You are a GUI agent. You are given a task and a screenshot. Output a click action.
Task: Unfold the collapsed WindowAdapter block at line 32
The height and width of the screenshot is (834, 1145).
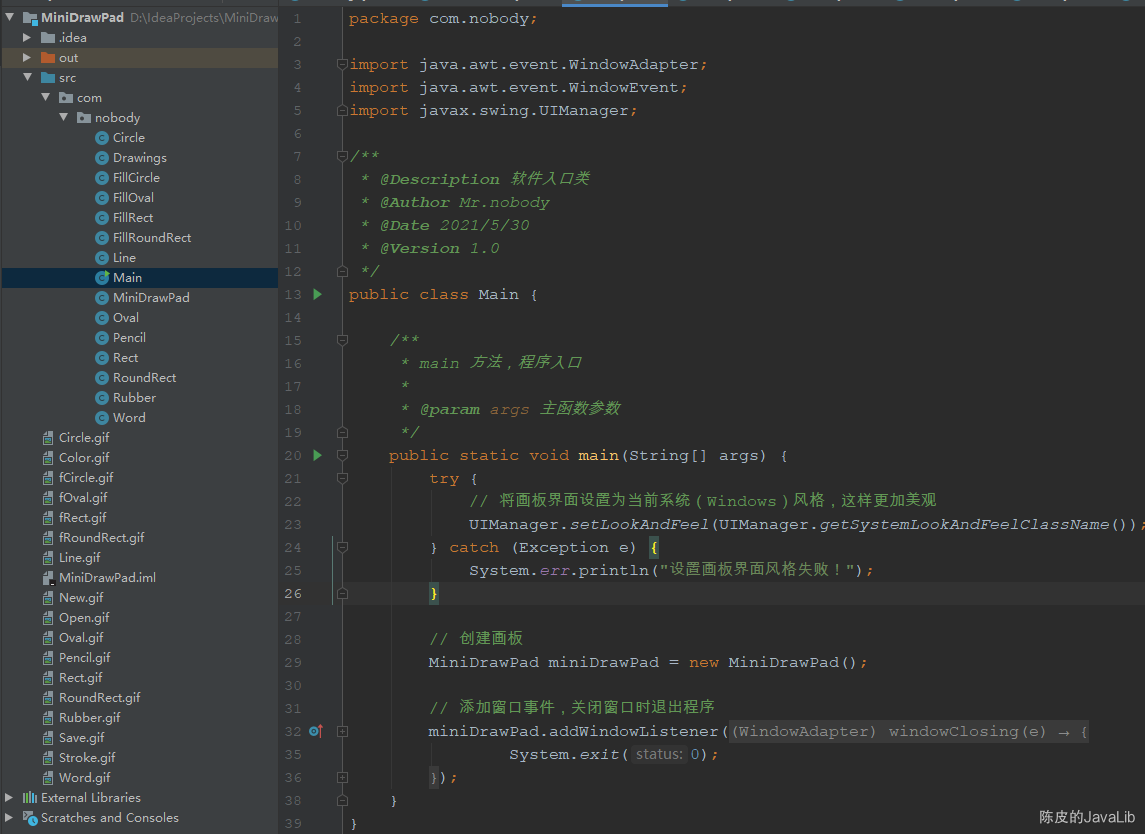click(x=342, y=731)
